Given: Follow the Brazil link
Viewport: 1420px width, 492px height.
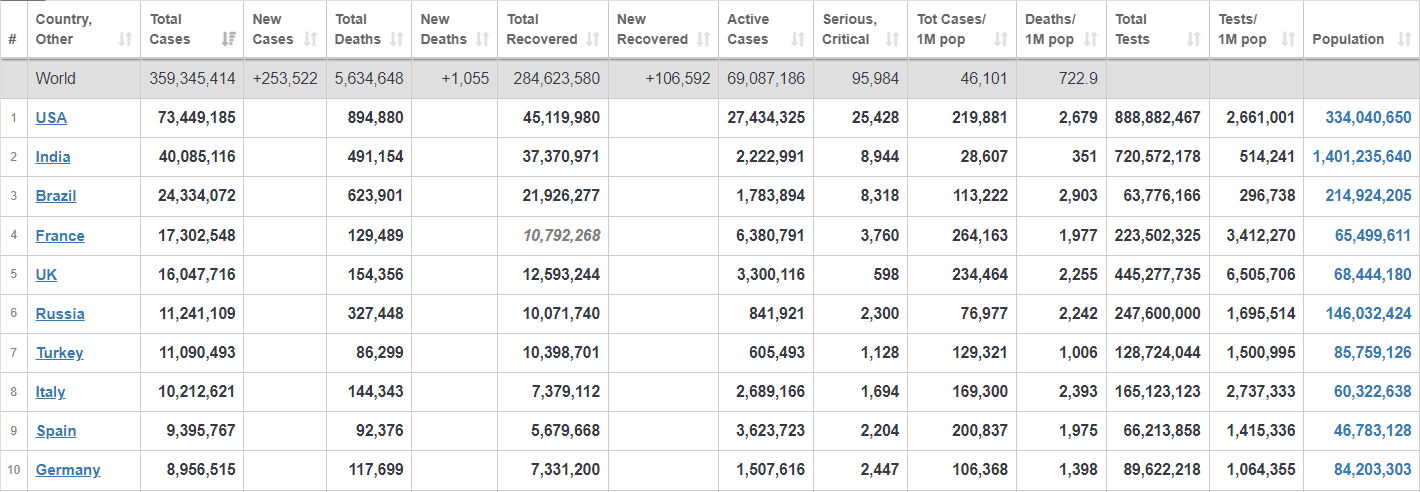Looking at the screenshot, I should click(x=56, y=196).
